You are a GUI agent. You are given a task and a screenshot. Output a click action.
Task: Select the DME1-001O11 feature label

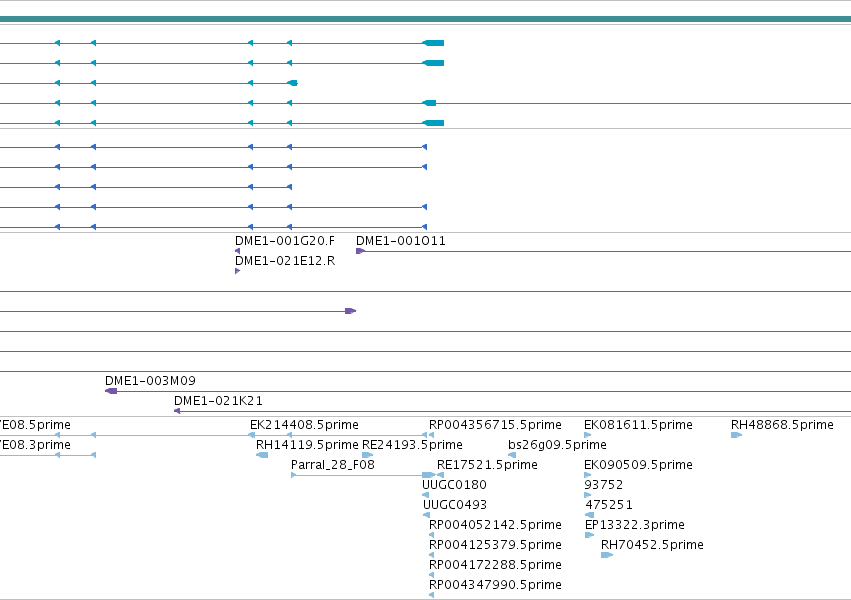tap(401, 241)
